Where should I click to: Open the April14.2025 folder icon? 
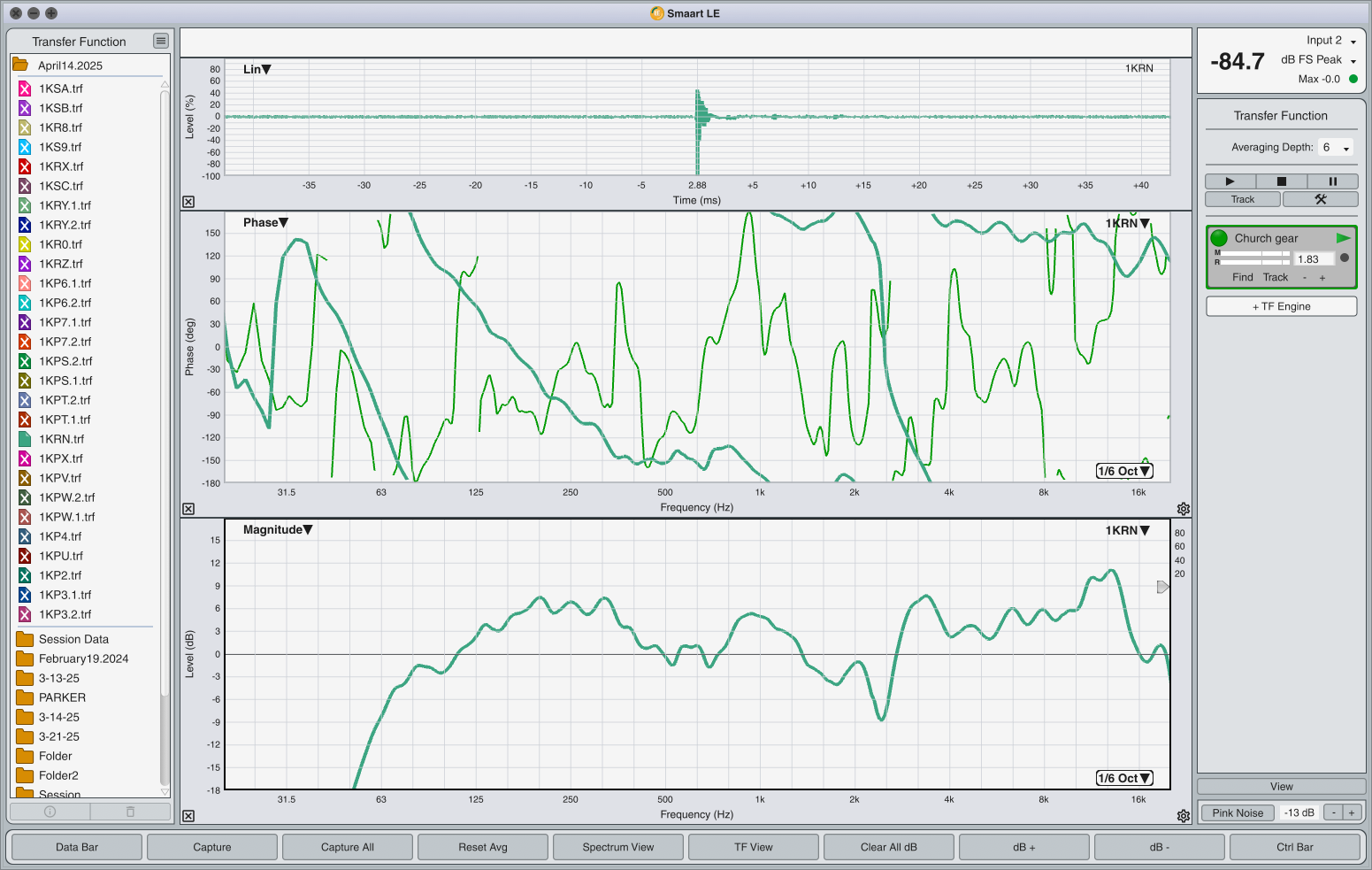19,65
